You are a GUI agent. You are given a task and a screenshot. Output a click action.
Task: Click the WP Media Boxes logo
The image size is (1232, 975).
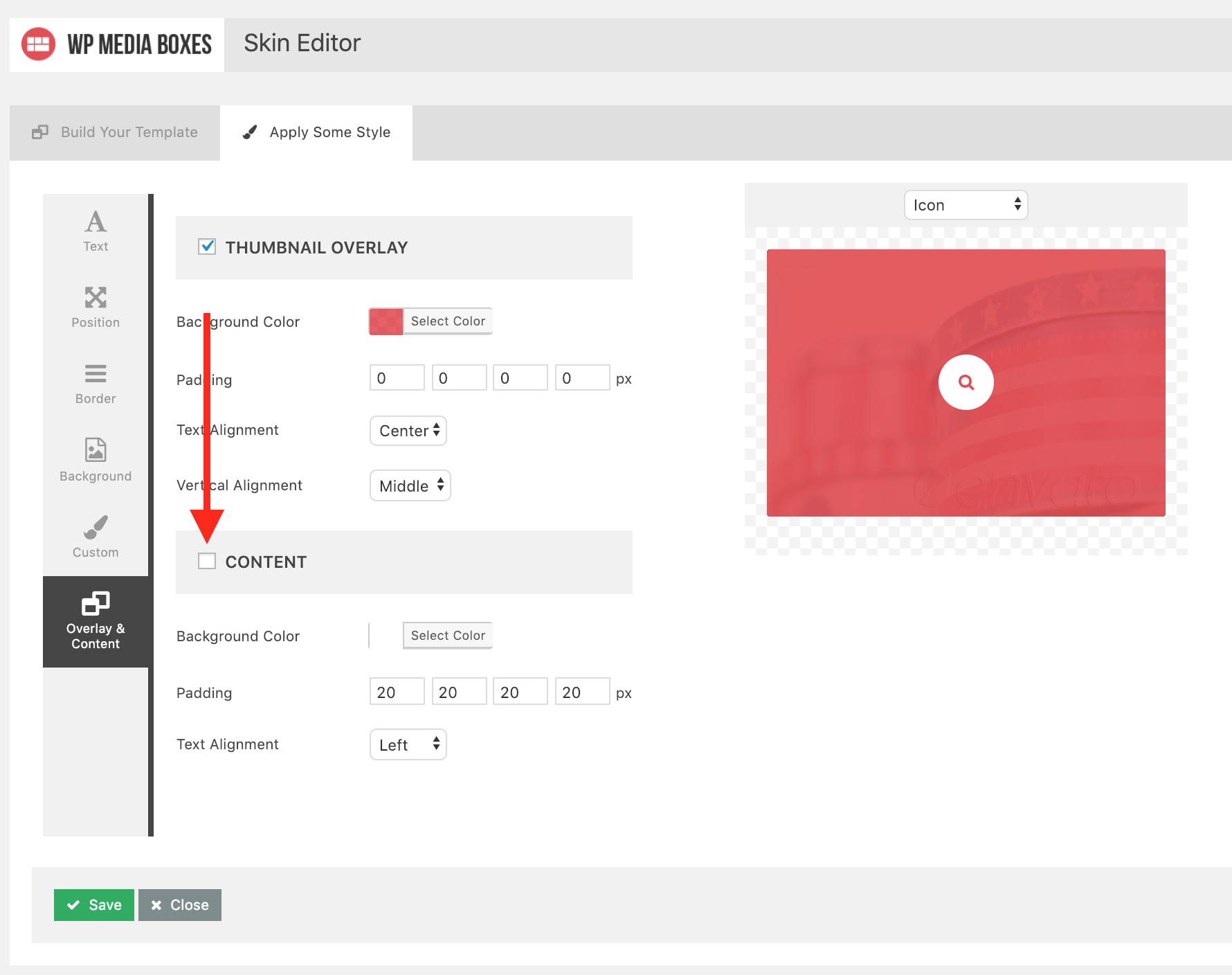39,44
